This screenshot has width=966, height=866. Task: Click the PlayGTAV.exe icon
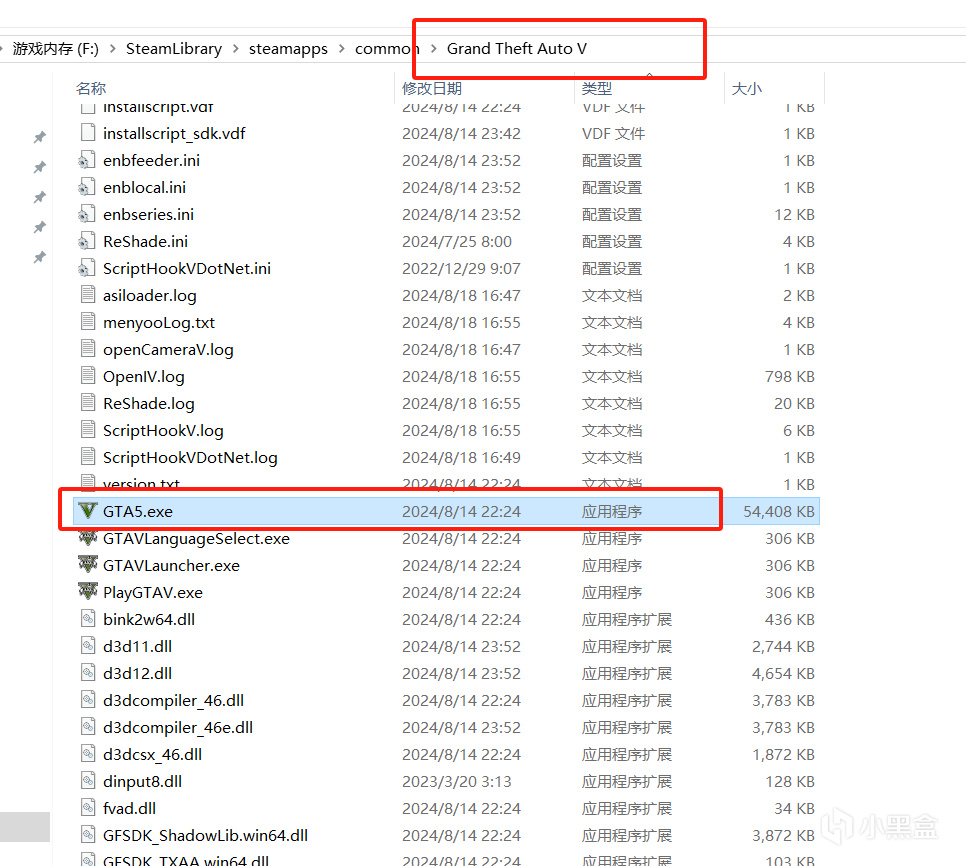pyautogui.click(x=88, y=592)
